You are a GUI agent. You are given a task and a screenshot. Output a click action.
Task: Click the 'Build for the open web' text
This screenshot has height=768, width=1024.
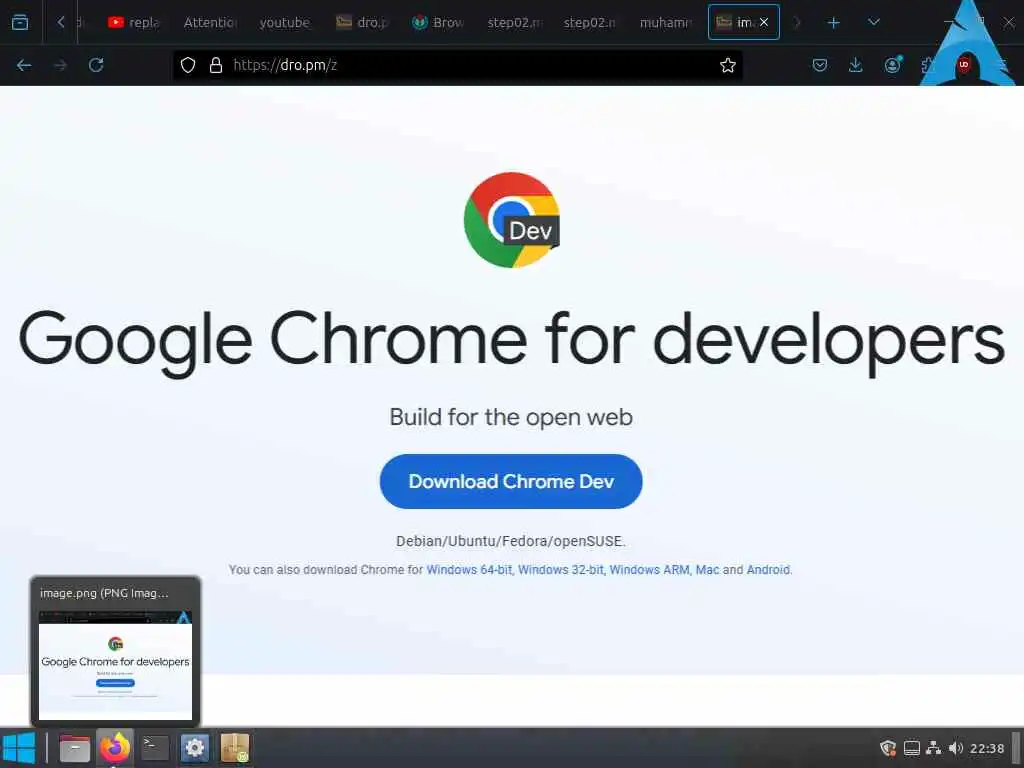click(511, 417)
